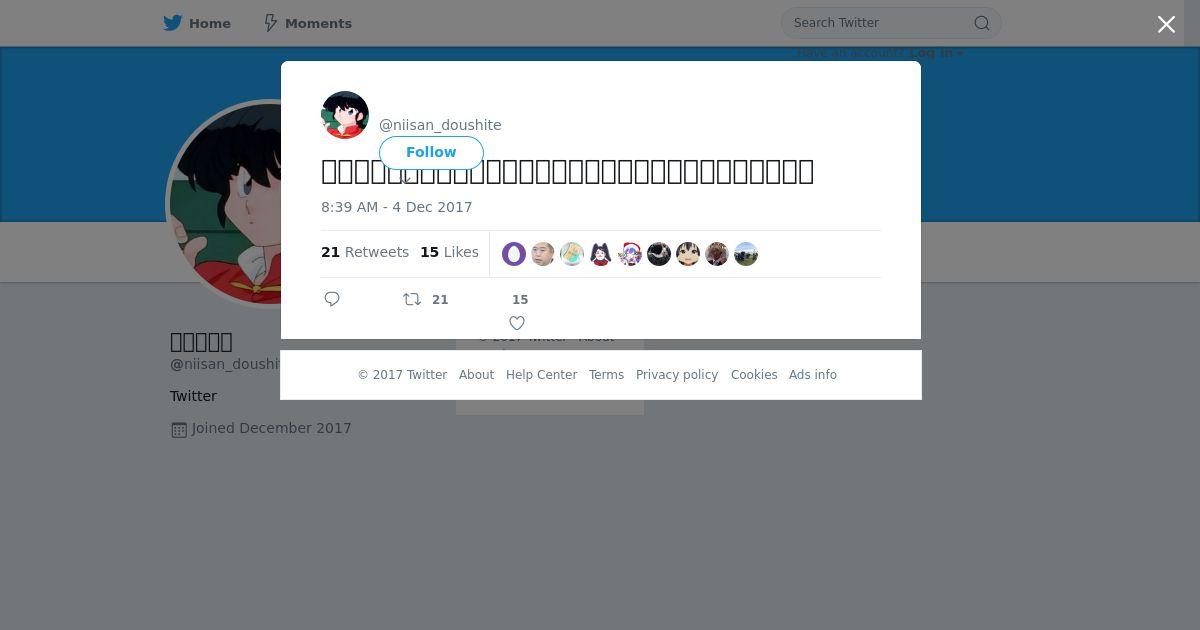This screenshot has height=630, width=1200.
Task: Open the @niisan_doushite handle link
Action: tap(440, 125)
